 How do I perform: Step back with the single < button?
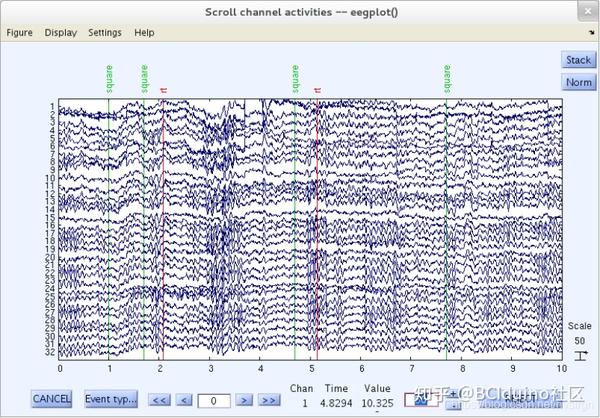(x=185, y=400)
